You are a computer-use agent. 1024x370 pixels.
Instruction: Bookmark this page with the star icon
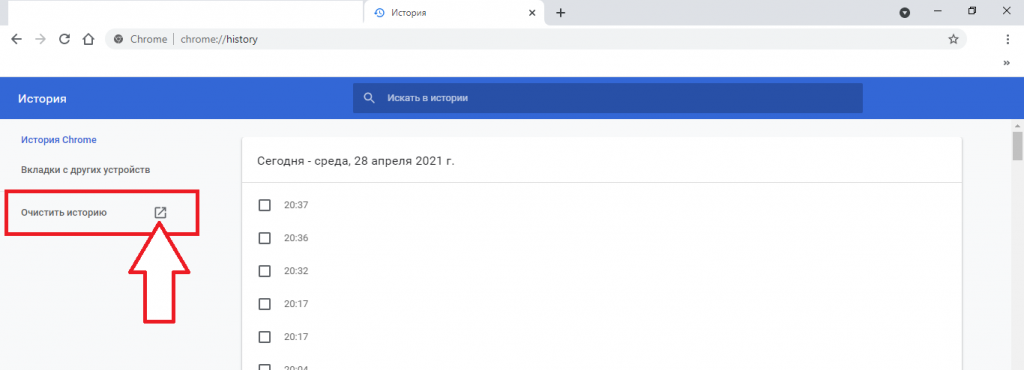pos(953,39)
